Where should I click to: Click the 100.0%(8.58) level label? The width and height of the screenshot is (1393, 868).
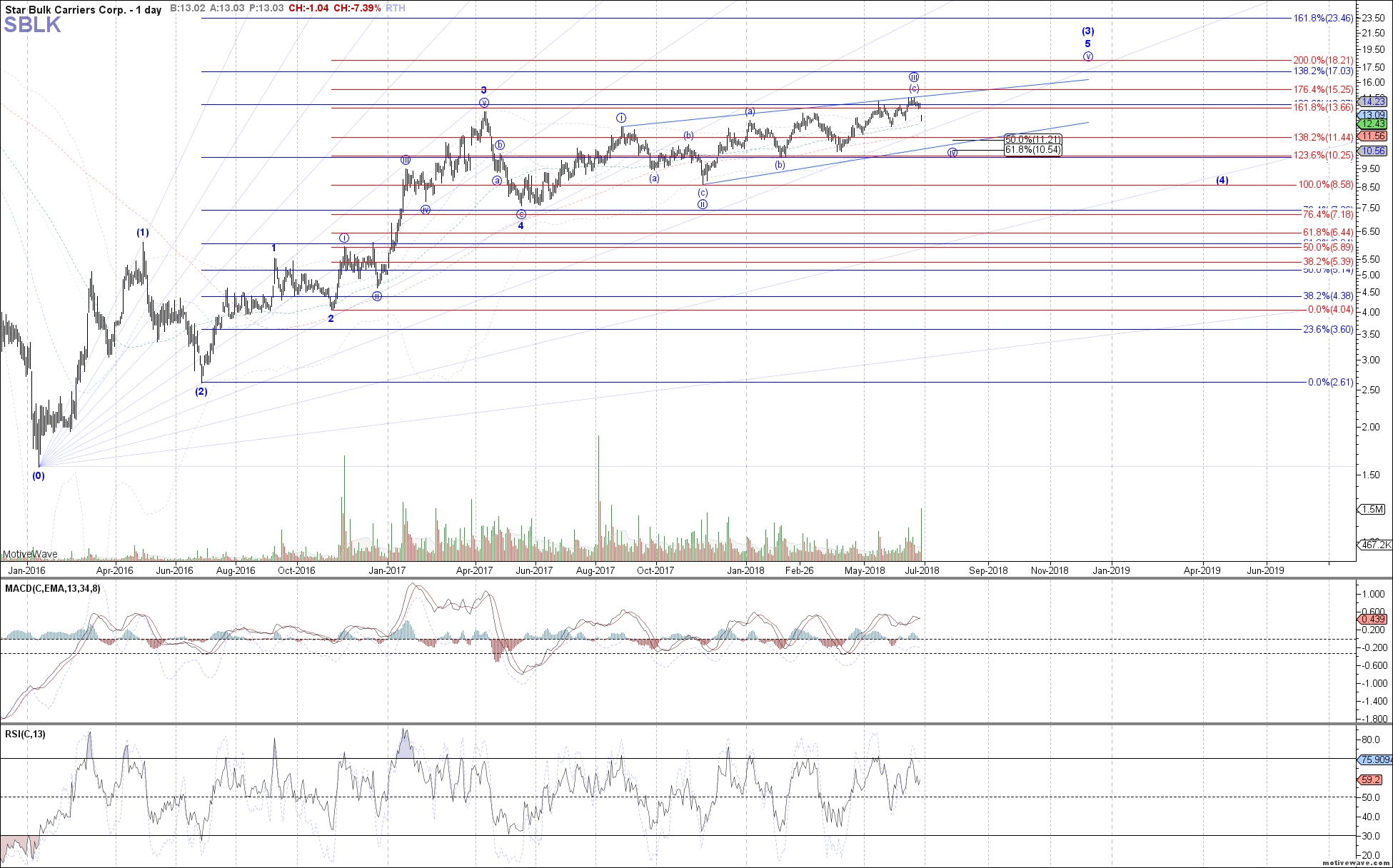click(x=1325, y=184)
